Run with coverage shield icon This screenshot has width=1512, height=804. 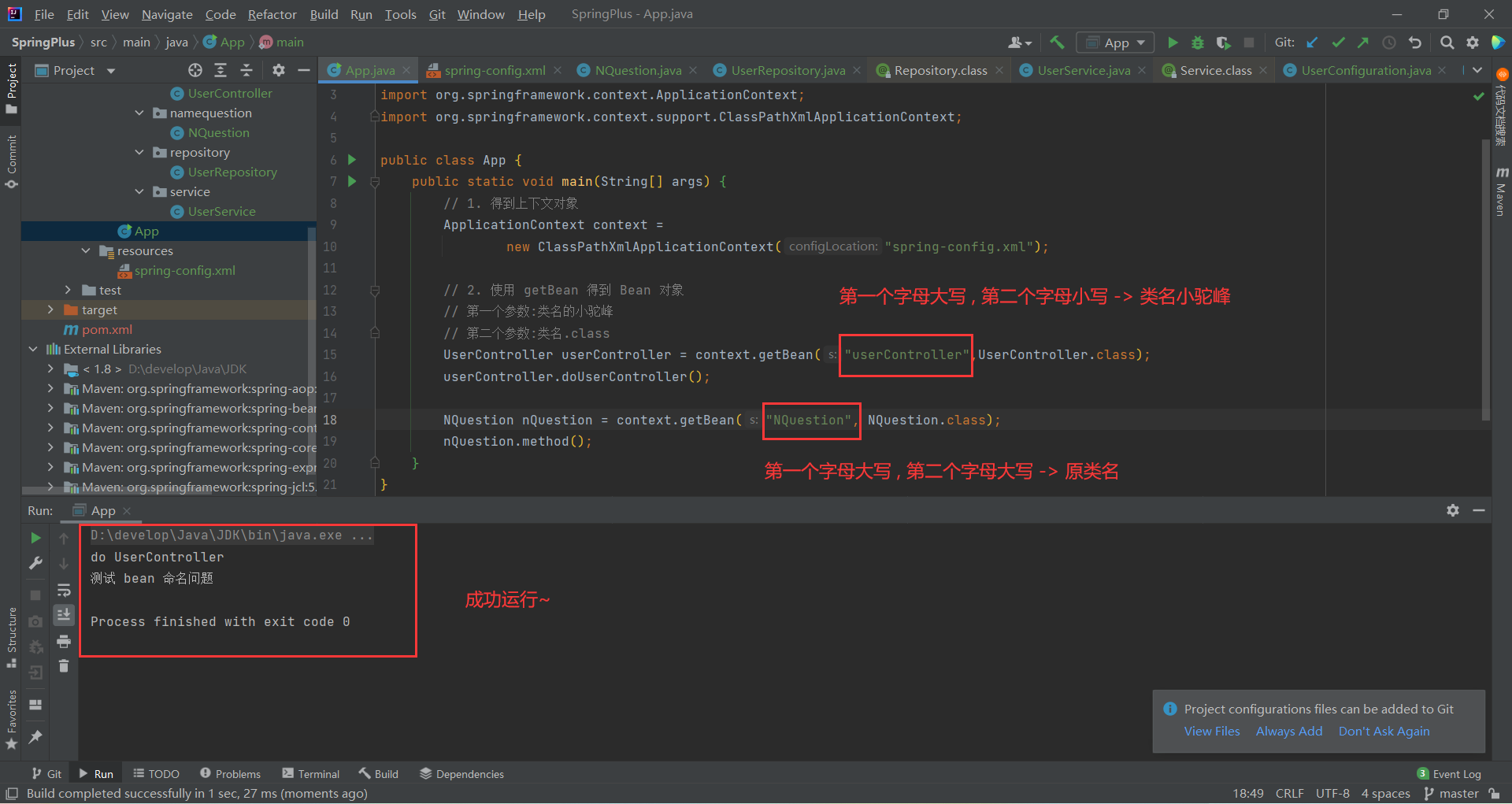tap(1223, 43)
